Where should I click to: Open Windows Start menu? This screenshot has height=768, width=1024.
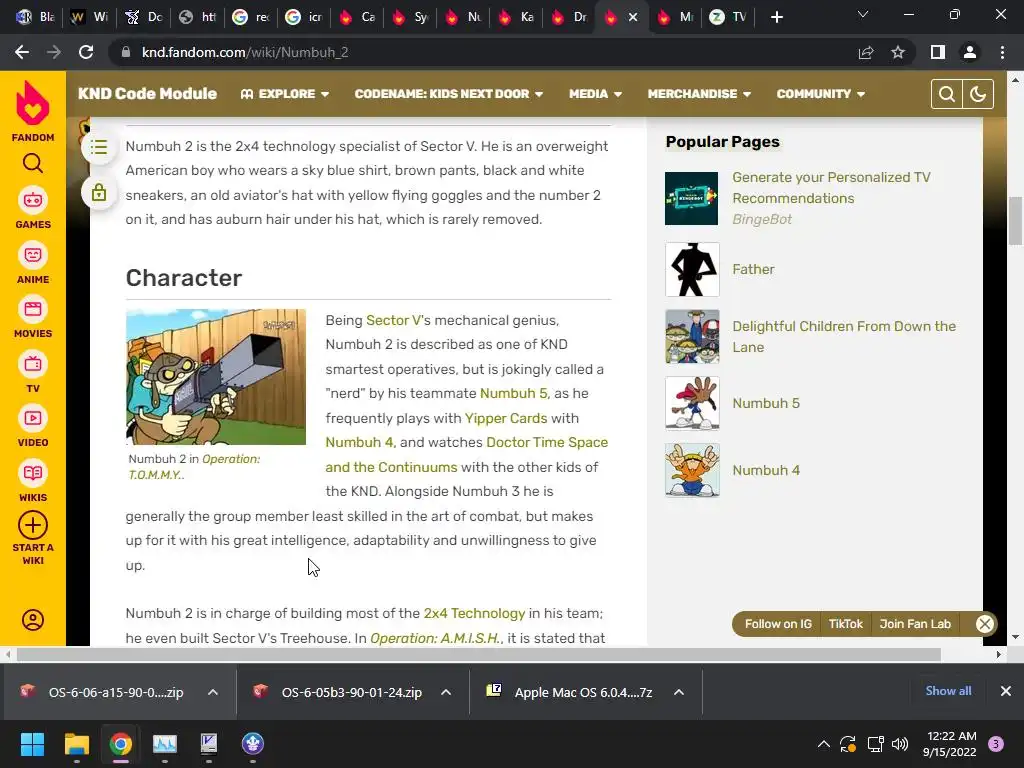tap(32, 744)
